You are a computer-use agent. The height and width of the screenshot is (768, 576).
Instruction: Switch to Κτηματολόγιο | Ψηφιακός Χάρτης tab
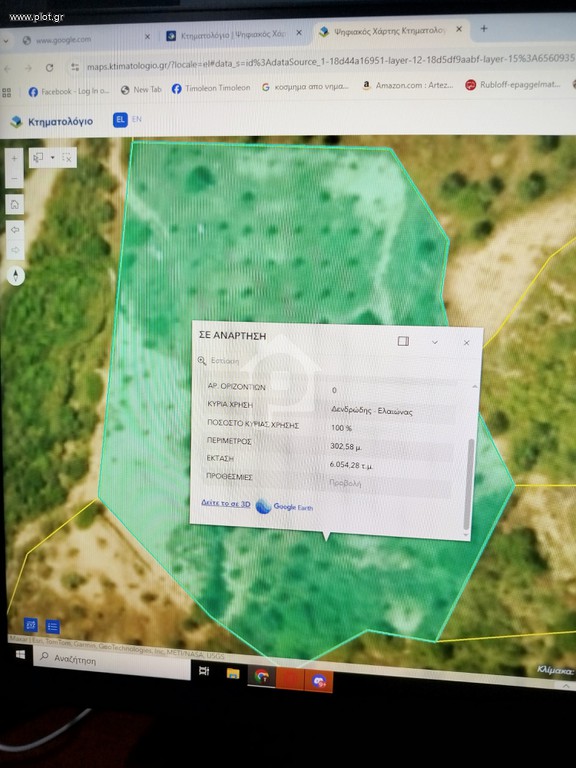click(233, 35)
